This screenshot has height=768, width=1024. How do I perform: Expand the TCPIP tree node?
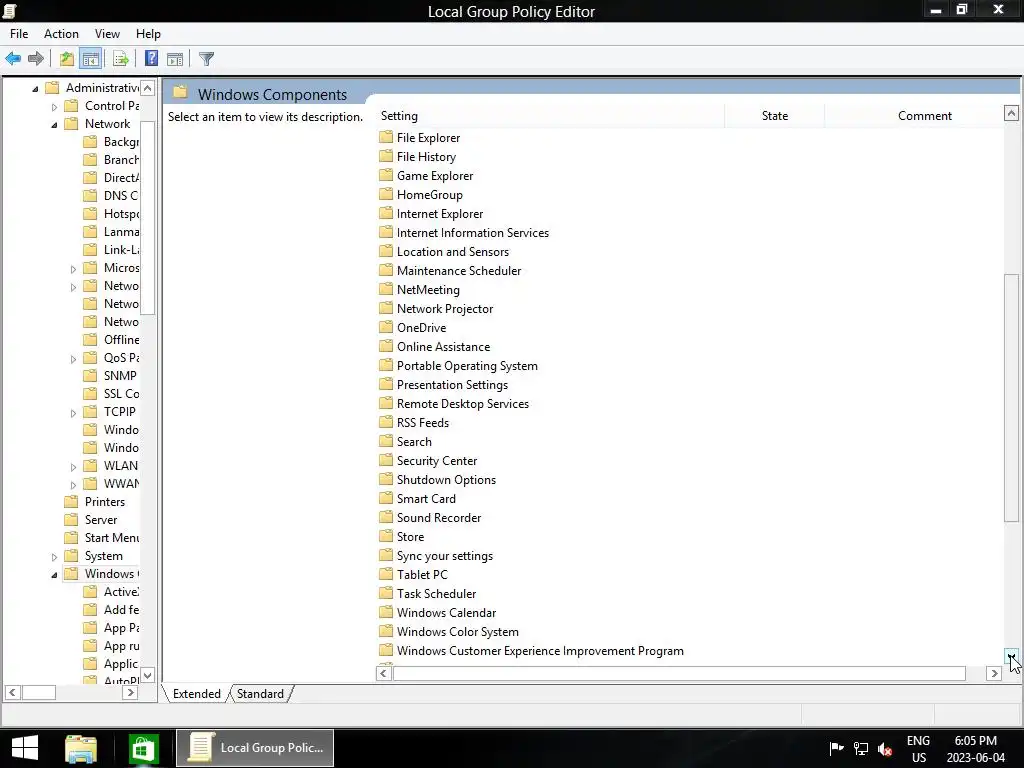pos(73,413)
